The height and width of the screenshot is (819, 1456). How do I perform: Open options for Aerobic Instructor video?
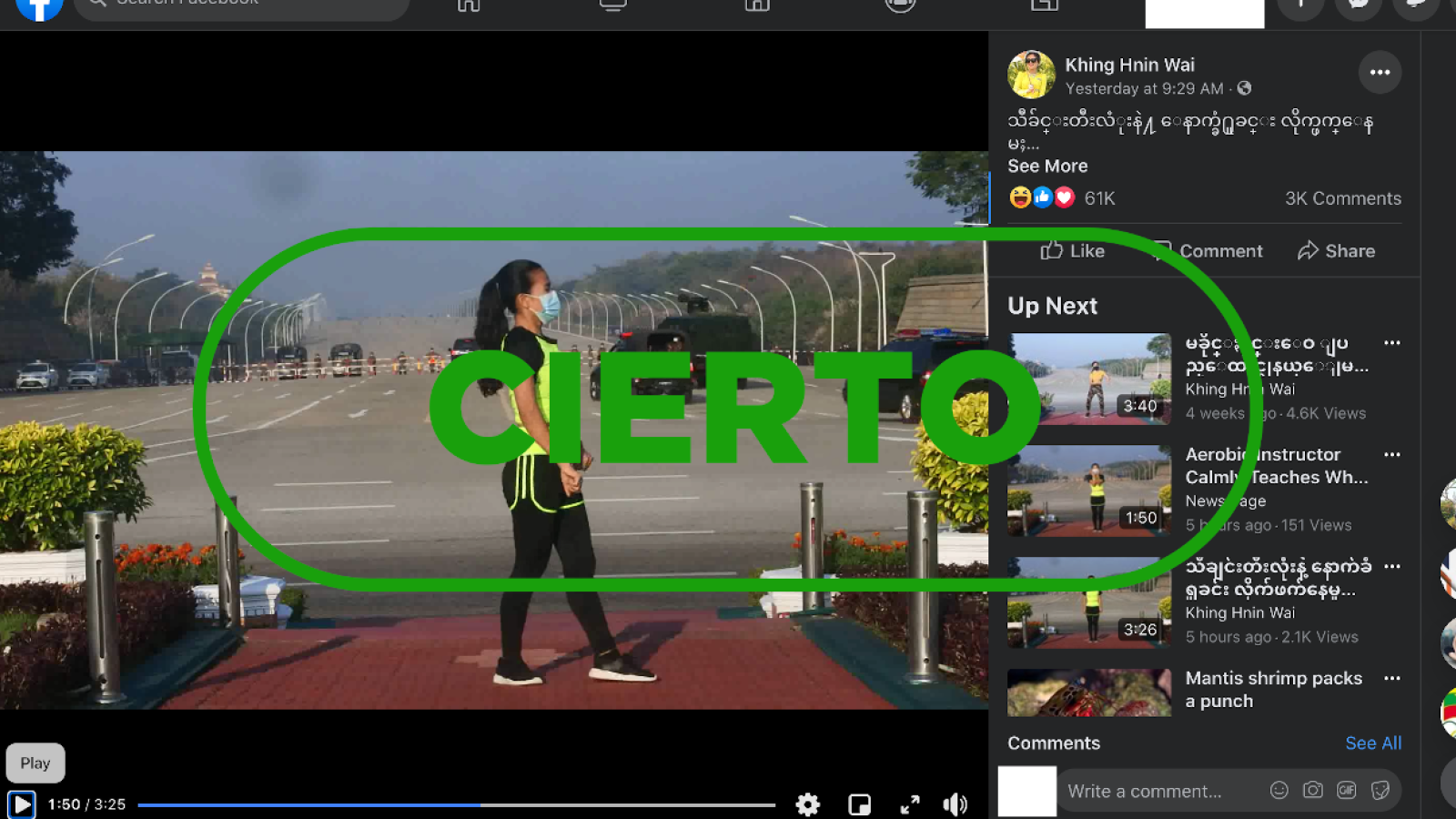tap(1391, 455)
